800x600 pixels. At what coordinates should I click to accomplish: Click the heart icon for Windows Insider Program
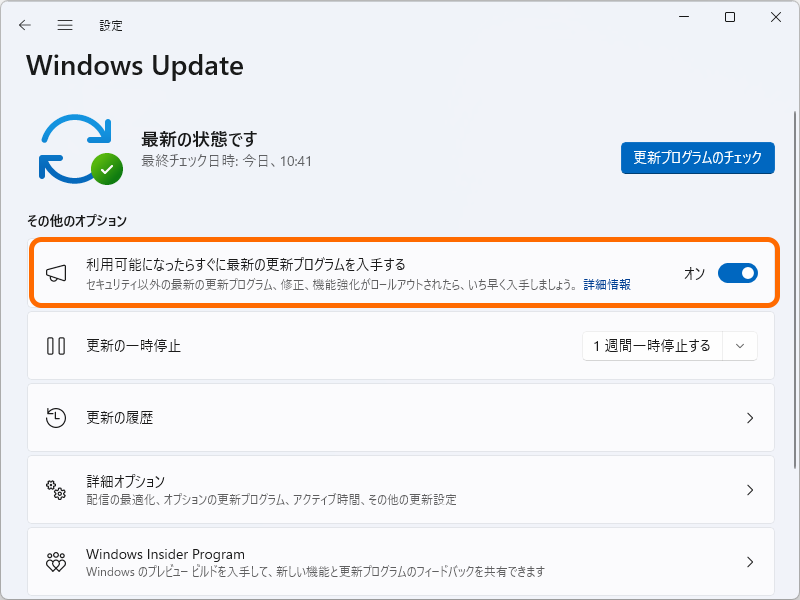(57, 560)
